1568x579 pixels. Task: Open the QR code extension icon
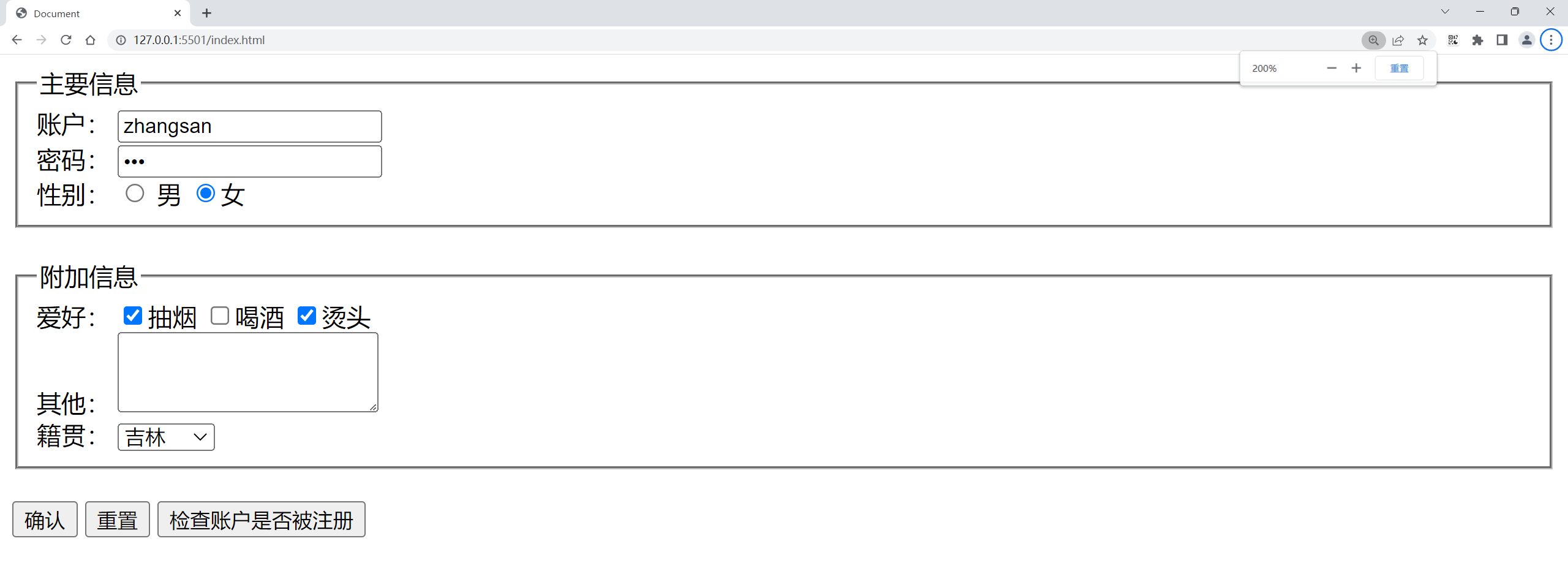pyautogui.click(x=1453, y=40)
